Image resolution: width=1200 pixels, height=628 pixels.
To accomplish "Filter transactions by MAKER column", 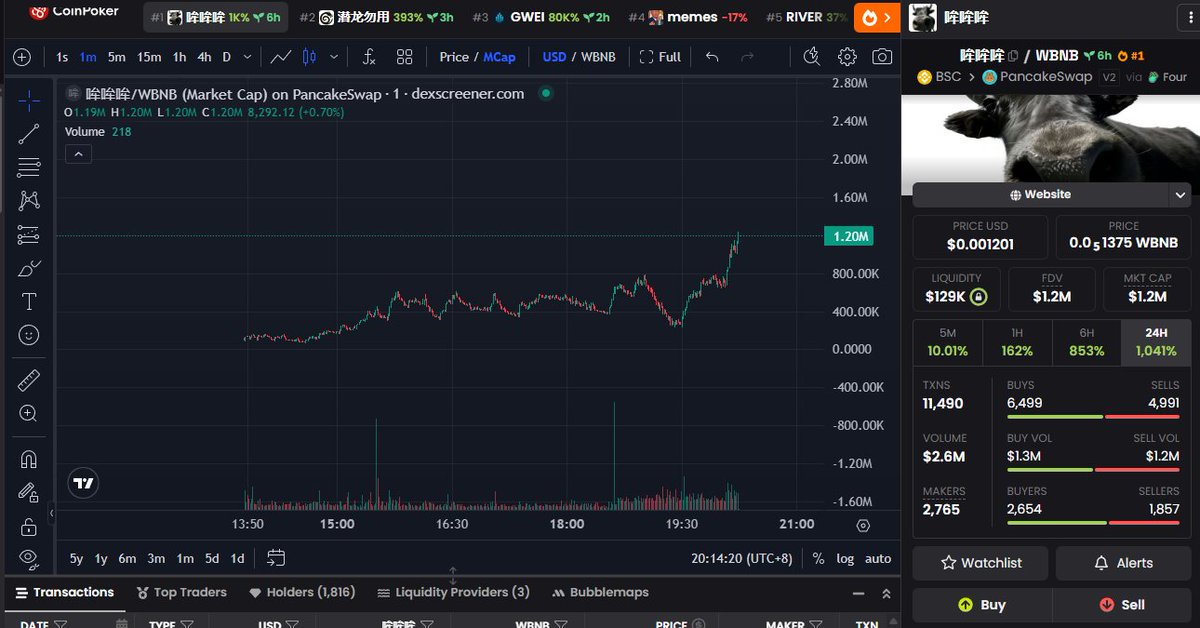I will (817, 625).
